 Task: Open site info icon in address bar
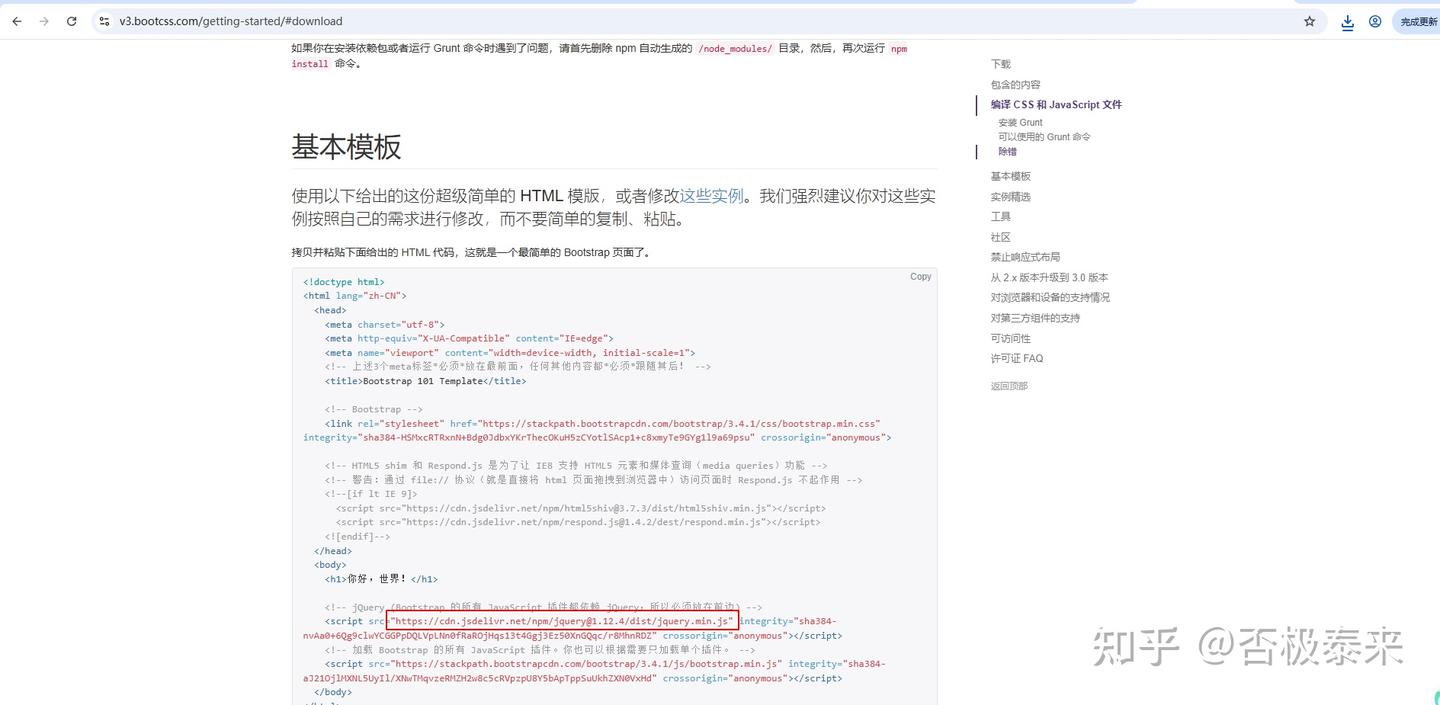(x=104, y=21)
